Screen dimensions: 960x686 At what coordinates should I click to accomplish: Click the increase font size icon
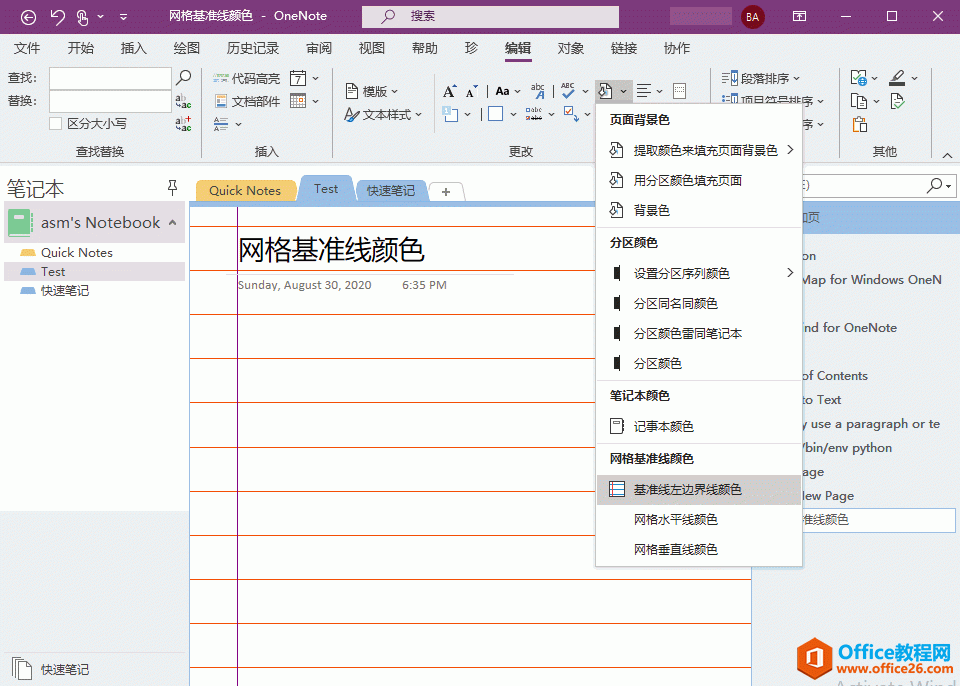tap(449, 89)
